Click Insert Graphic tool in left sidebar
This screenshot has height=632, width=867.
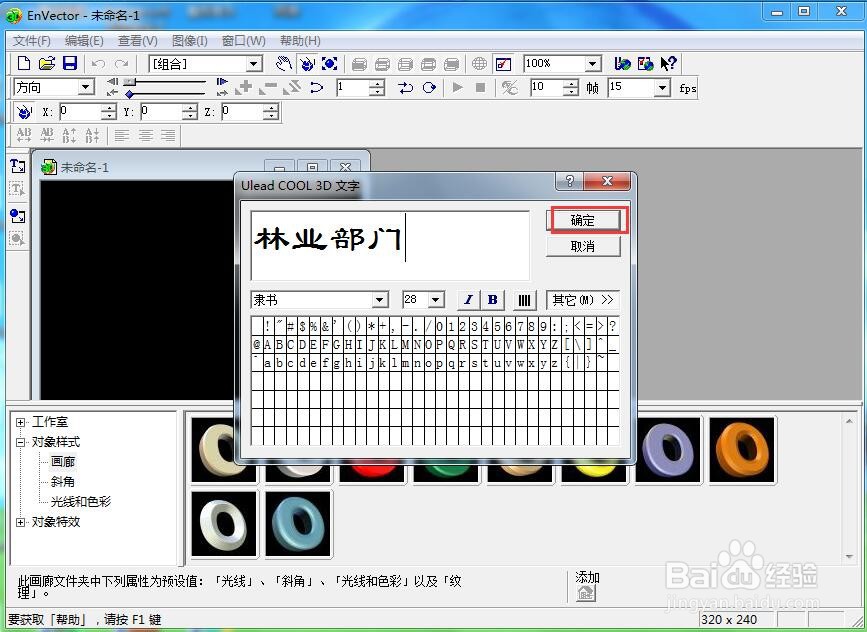click(x=18, y=216)
